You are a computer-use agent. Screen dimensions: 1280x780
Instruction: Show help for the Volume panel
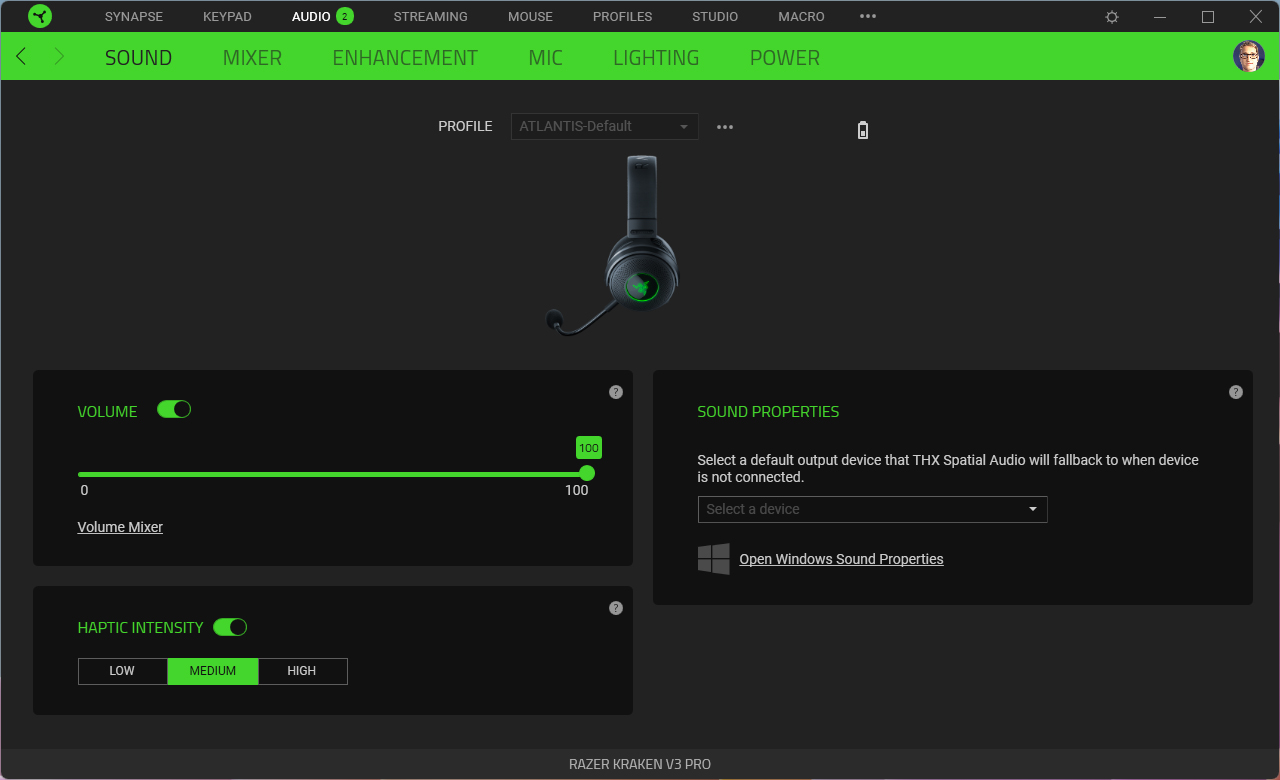[x=616, y=392]
